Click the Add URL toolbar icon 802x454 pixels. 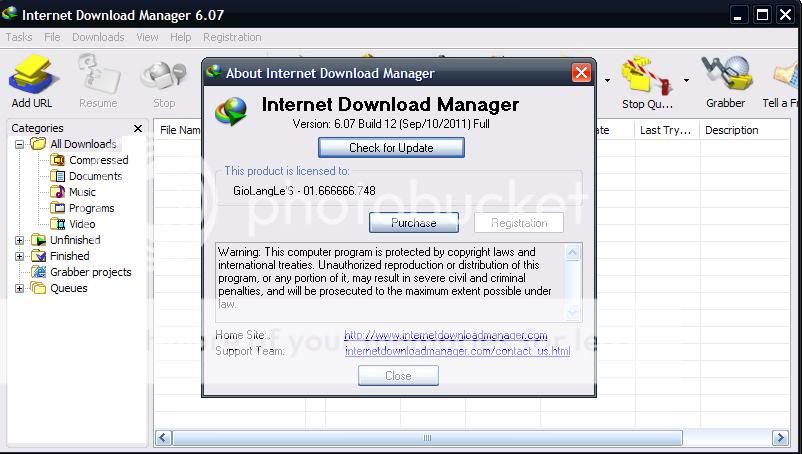pos(35,78)
